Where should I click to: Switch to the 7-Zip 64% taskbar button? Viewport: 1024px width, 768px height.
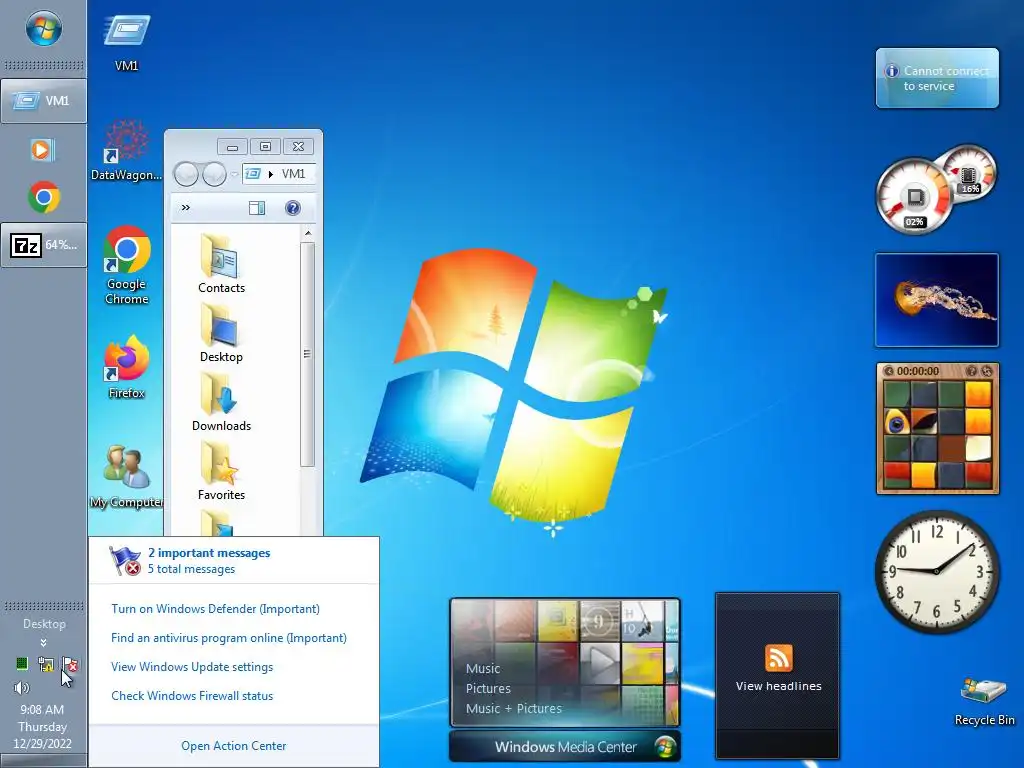click(x=43, y=245)
